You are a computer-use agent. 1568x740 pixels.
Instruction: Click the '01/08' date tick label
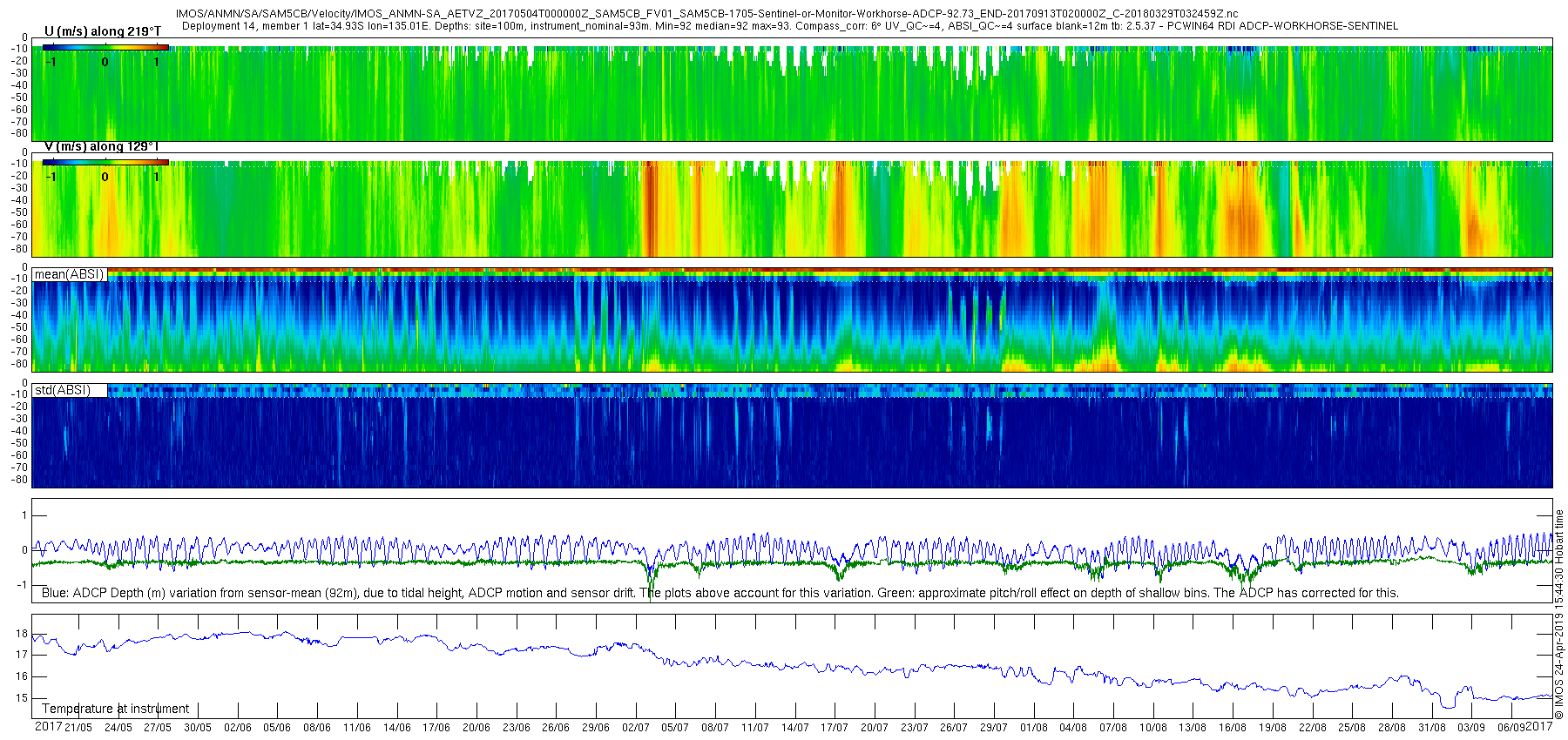[x=1034, y=728]
